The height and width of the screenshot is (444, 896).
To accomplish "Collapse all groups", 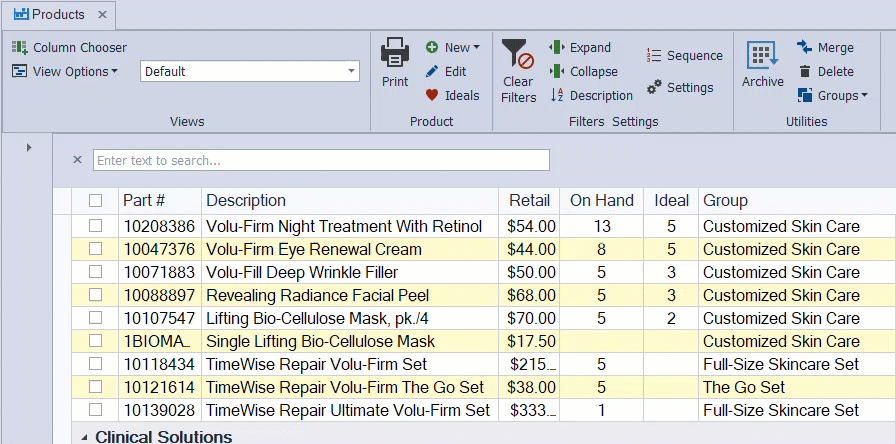I will click(x=583, y=71).
